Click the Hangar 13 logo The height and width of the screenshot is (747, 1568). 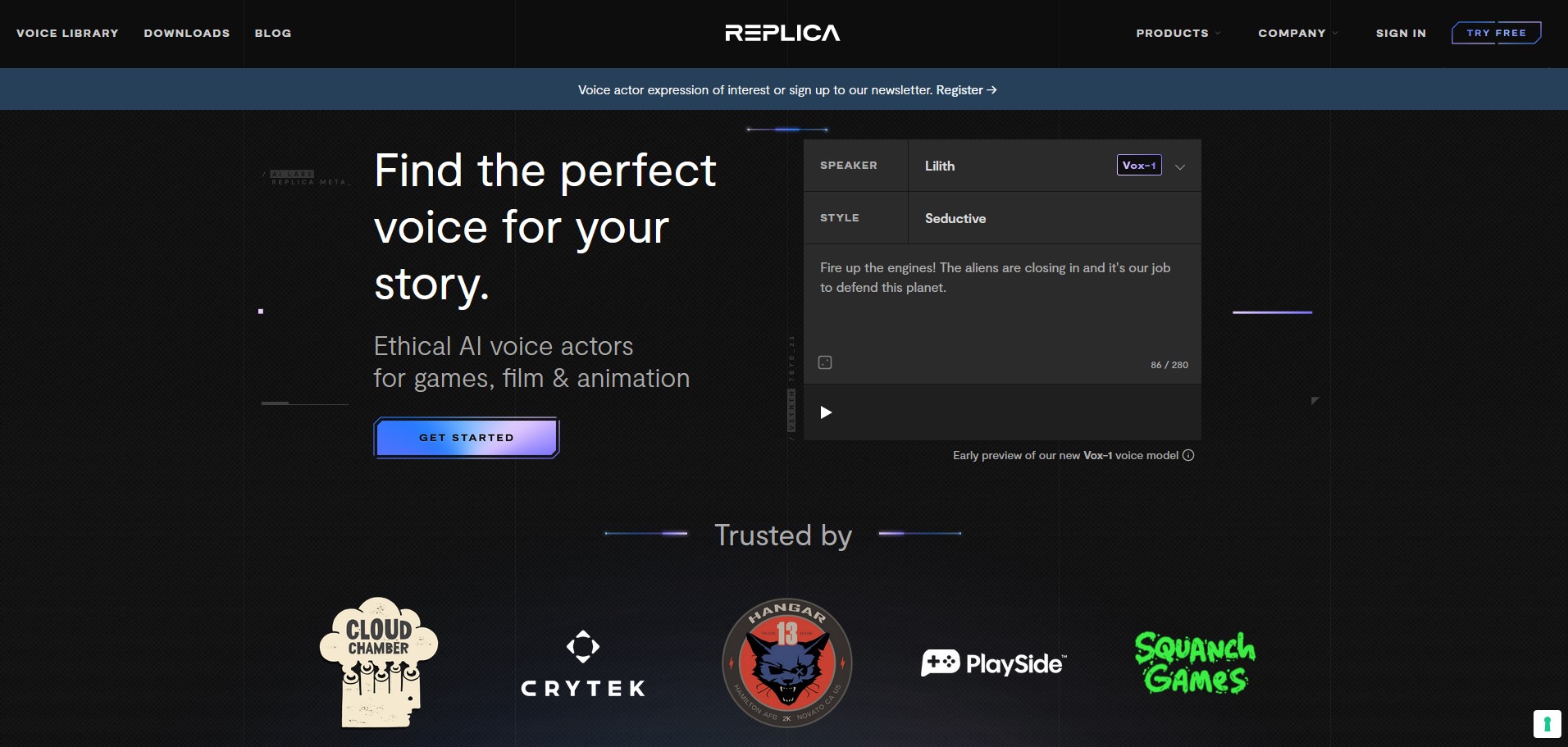787,663
